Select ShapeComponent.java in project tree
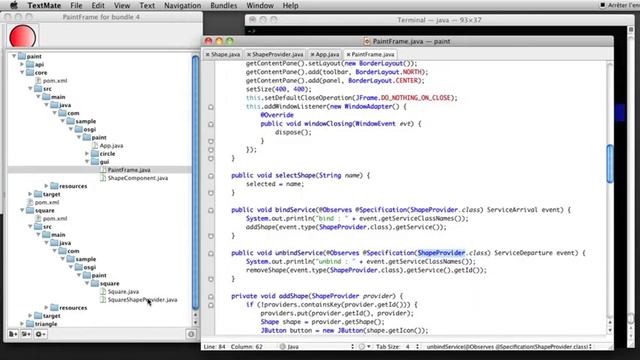640x360 pixels. (x=138, y=178)
